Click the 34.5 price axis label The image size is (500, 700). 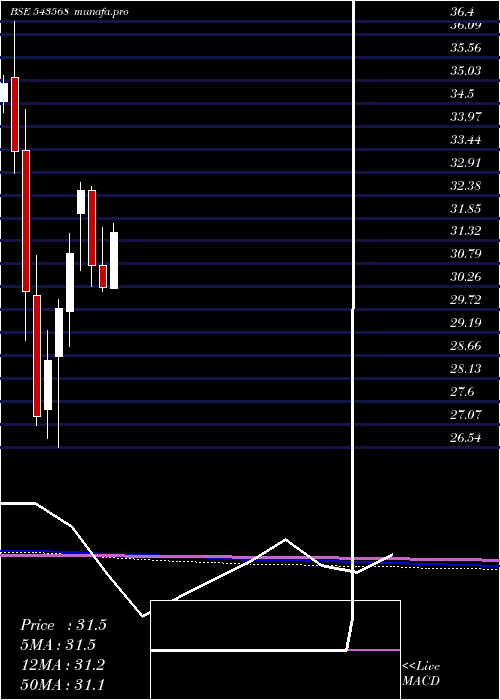point(462,94)
